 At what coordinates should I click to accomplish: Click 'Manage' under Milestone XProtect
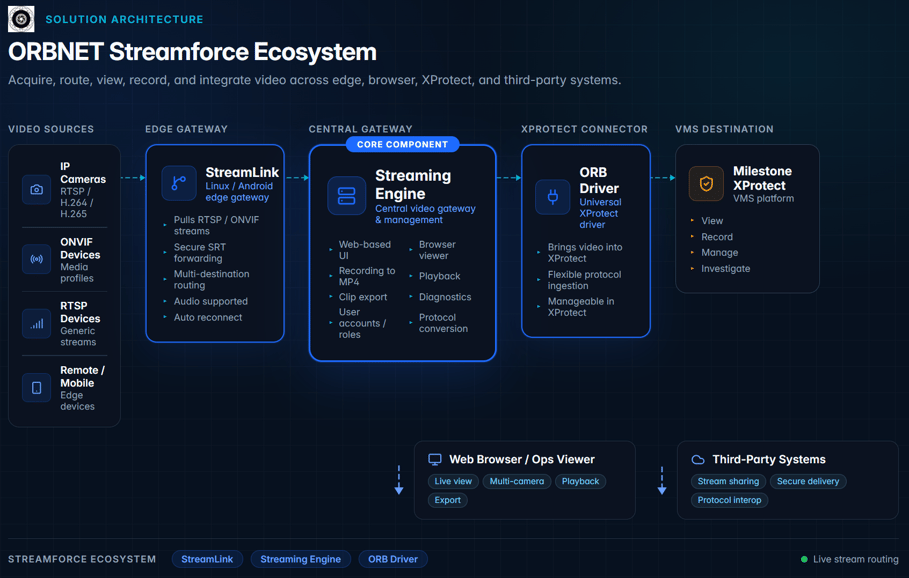pos(719,253)
